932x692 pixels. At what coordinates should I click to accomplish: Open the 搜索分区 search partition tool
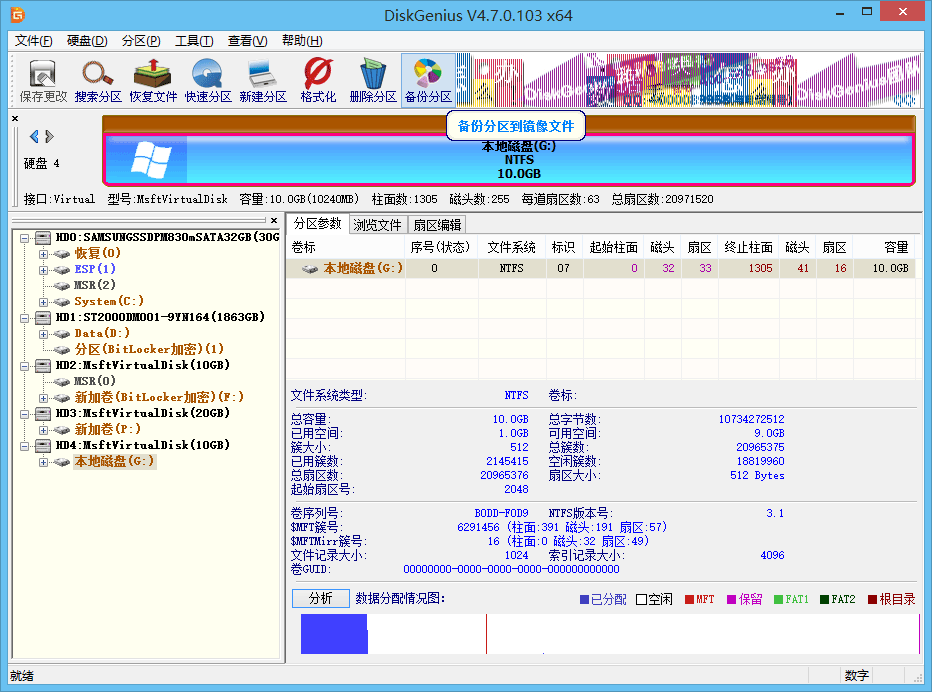coord(98,80)
